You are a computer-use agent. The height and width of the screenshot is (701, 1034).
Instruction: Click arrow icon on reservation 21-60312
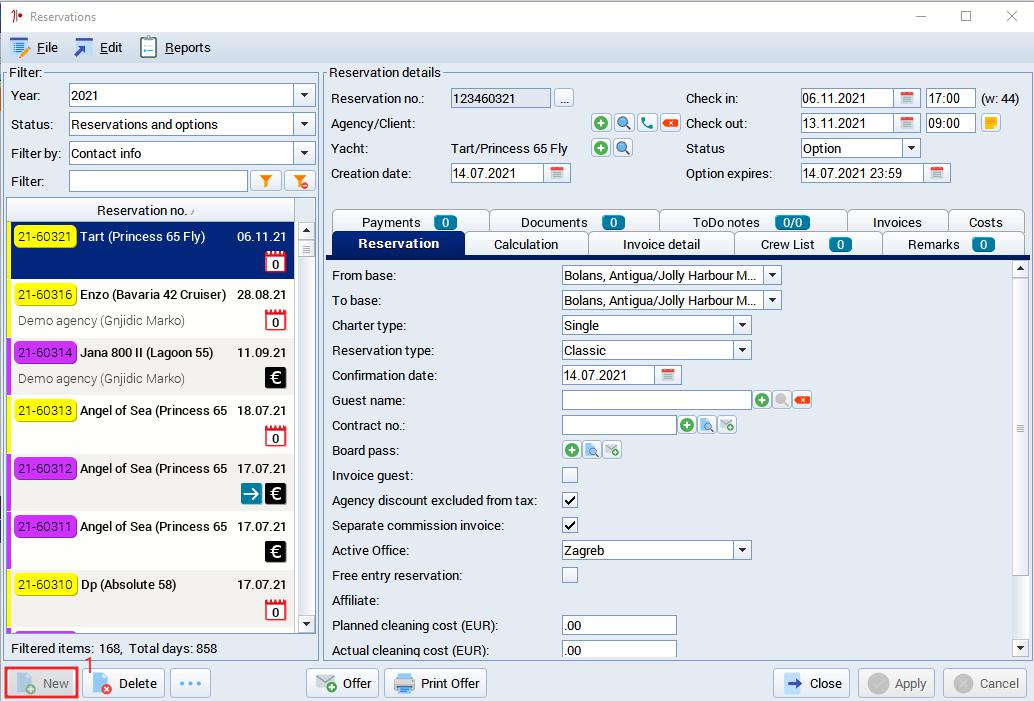click(x=251, y=494)
